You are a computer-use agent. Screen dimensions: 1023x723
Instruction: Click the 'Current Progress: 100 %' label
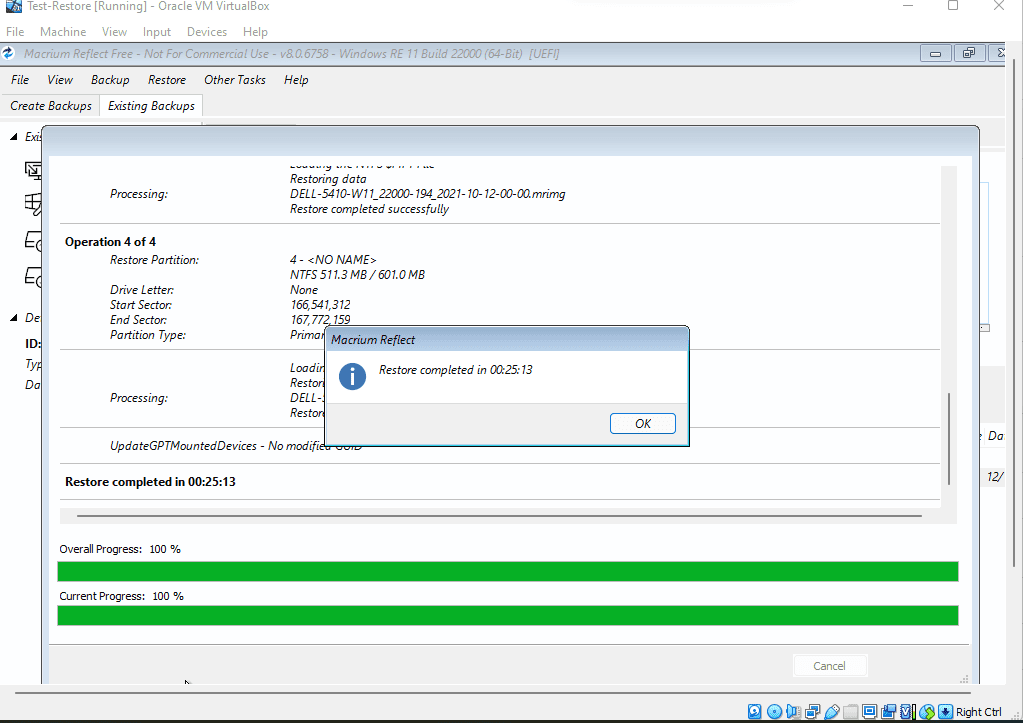(x=121, y=596)
